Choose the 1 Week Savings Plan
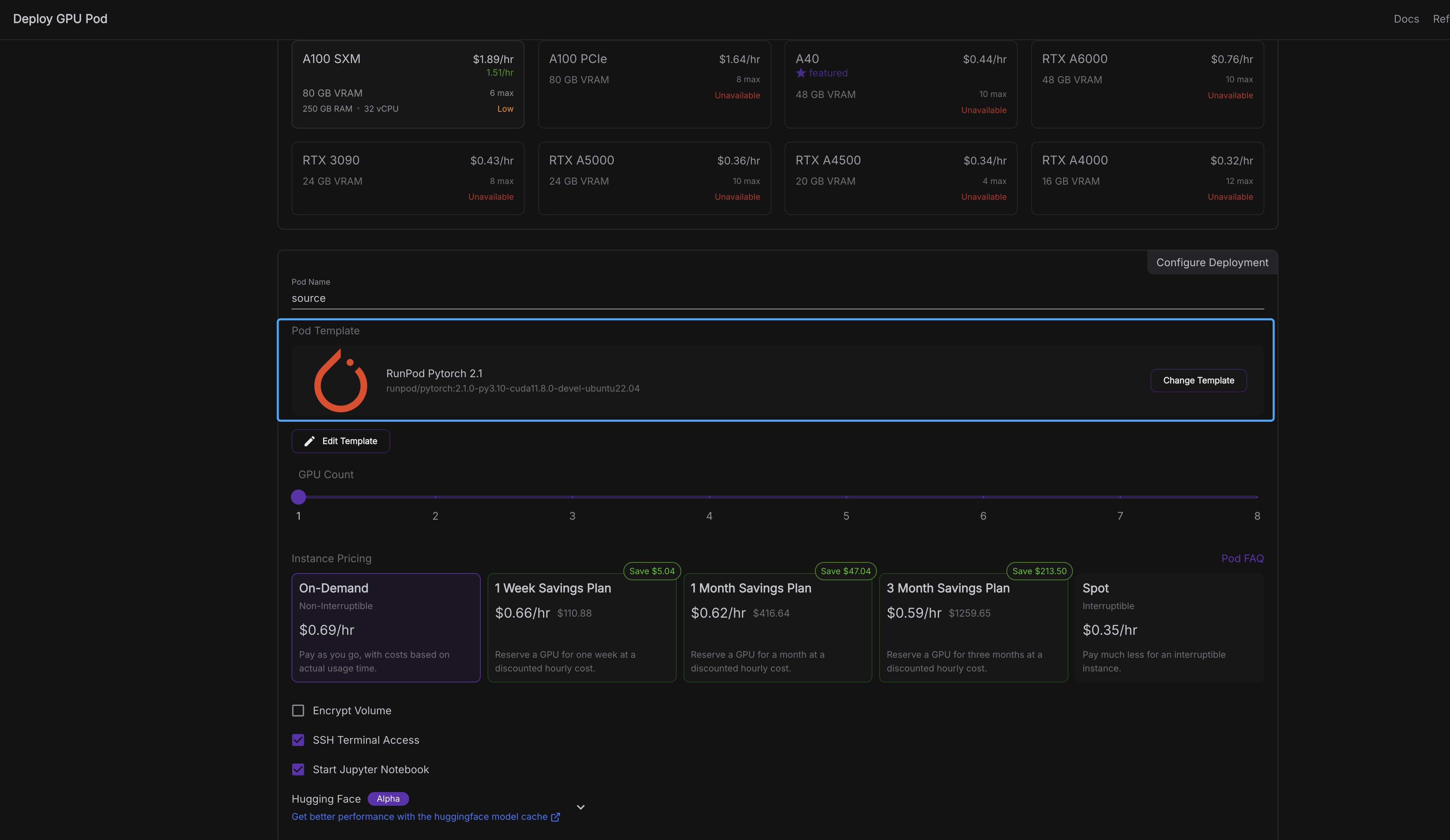1450x840 pixels. 582,628
